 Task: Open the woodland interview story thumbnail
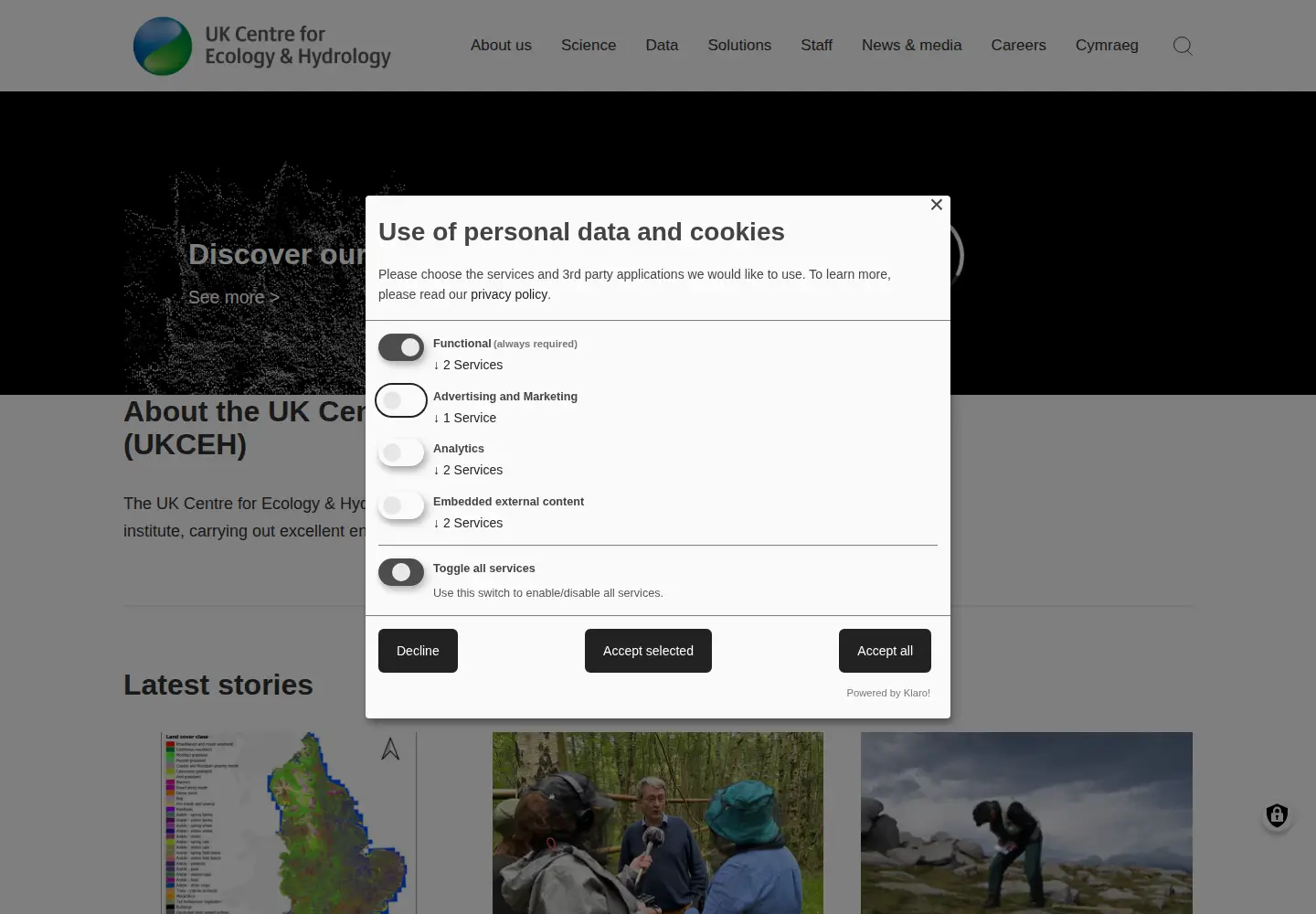(658, 823)
